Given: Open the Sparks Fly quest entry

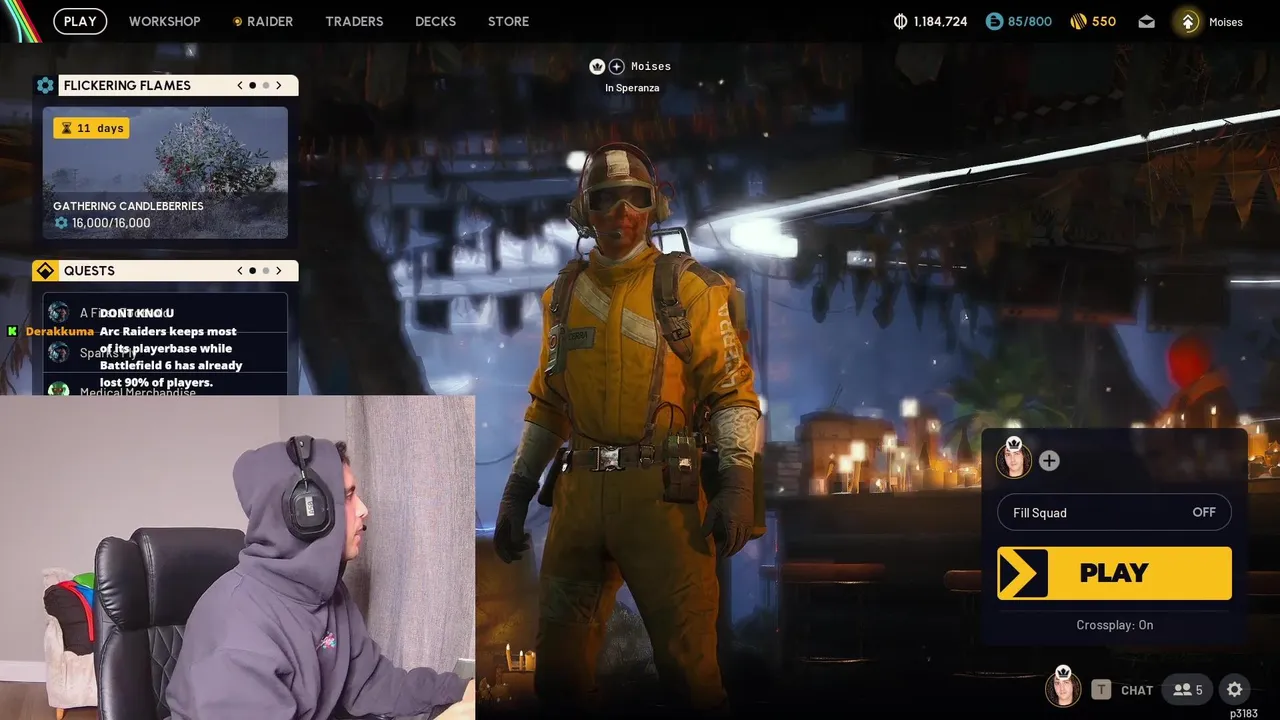Looking at the screenshot, I should tap(165, 352).
